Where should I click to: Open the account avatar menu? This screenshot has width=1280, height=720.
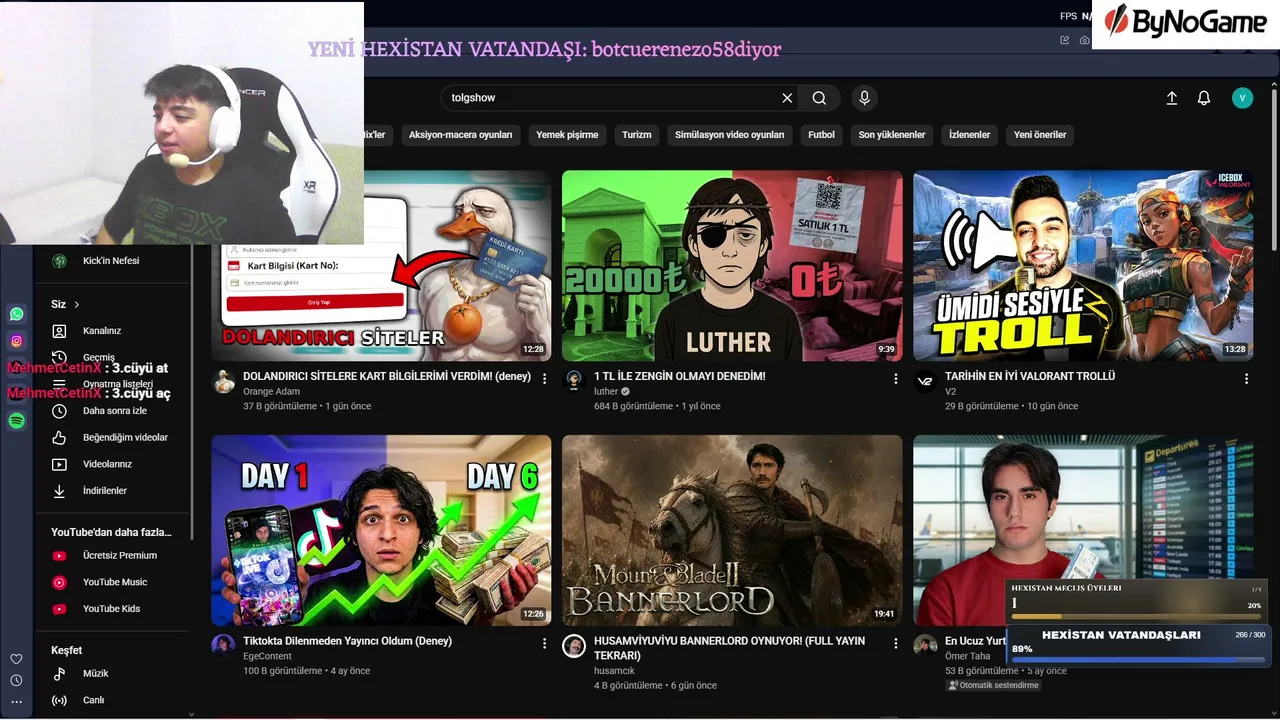(x=1242, y=98)
